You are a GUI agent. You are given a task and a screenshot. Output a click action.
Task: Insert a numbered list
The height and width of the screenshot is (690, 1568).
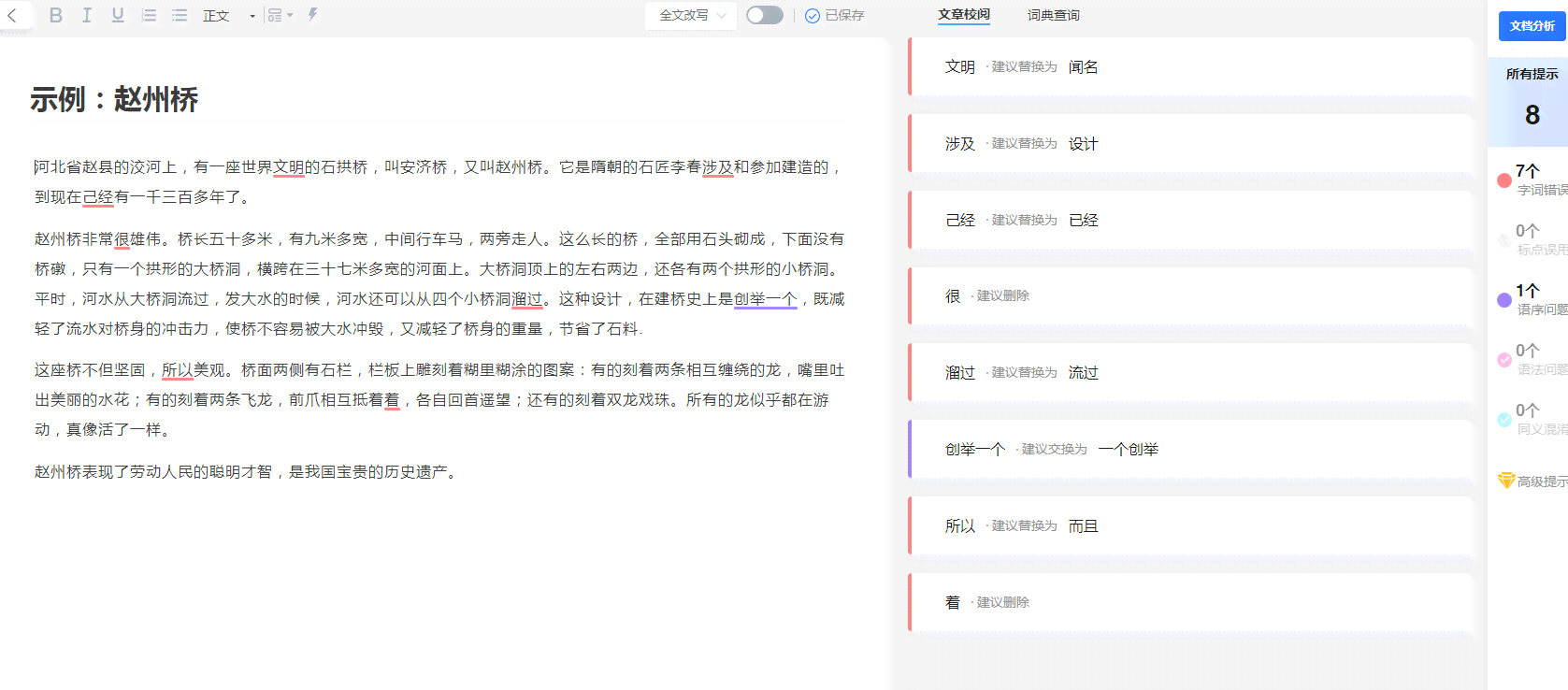[149, 15]
